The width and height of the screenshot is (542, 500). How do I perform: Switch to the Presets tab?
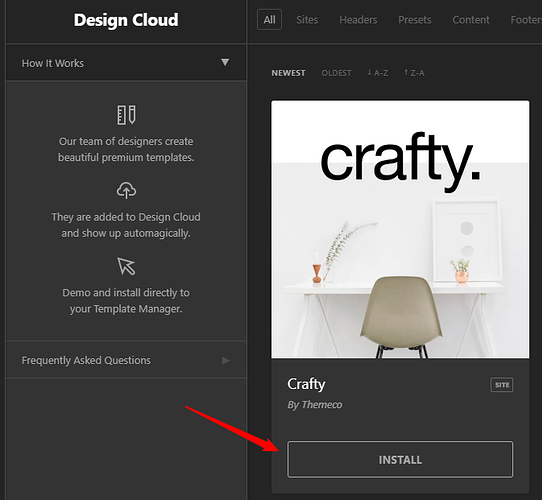click(x=414, y=20)
